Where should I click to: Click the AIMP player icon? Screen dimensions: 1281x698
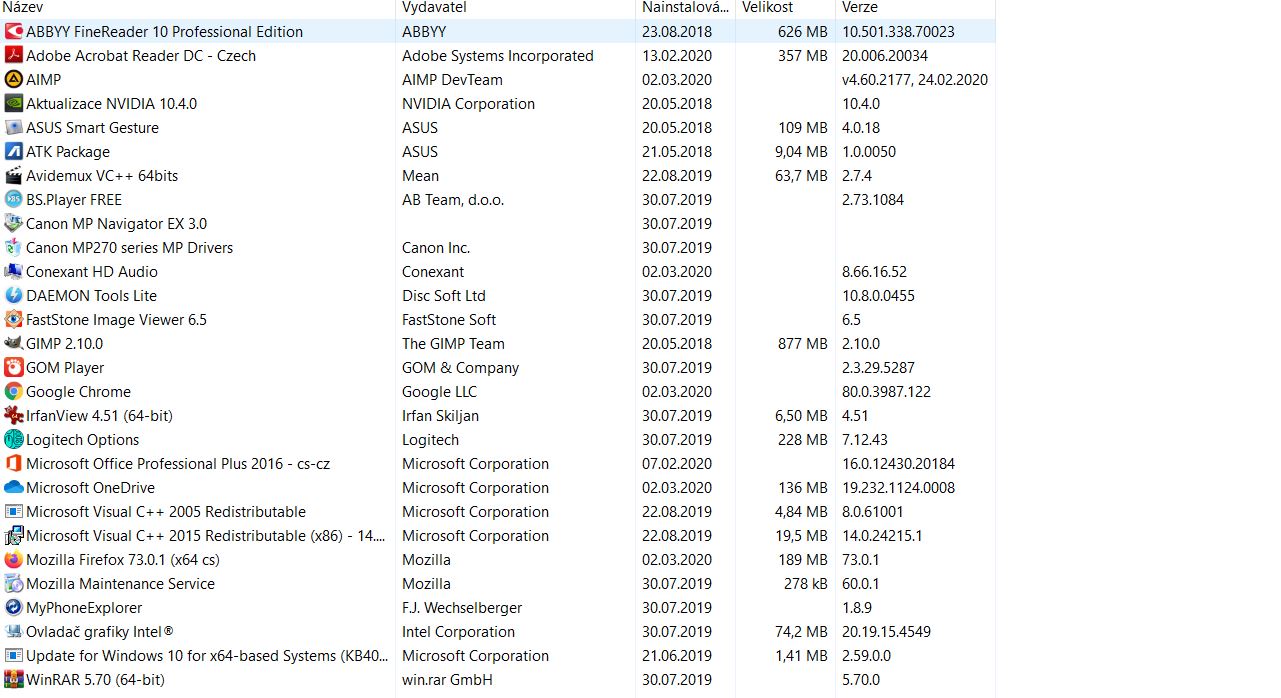(x=14, y=80)
